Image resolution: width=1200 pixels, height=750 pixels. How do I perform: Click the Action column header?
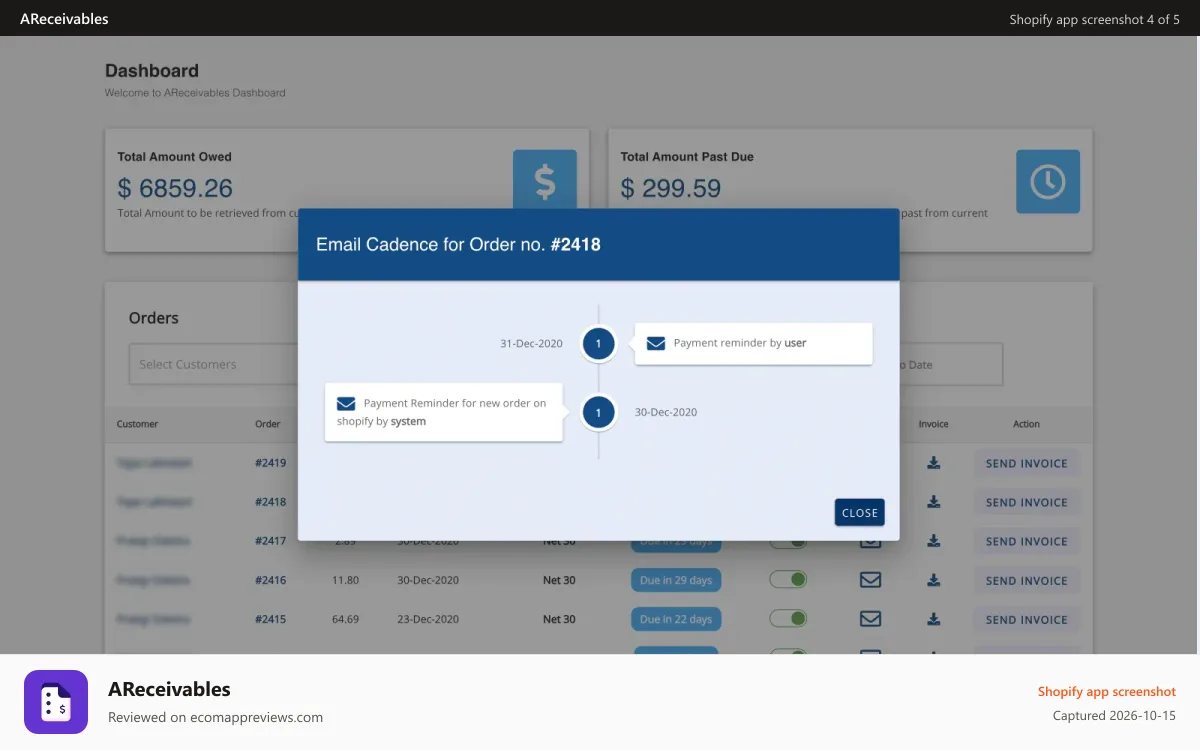click(1027, 424)
